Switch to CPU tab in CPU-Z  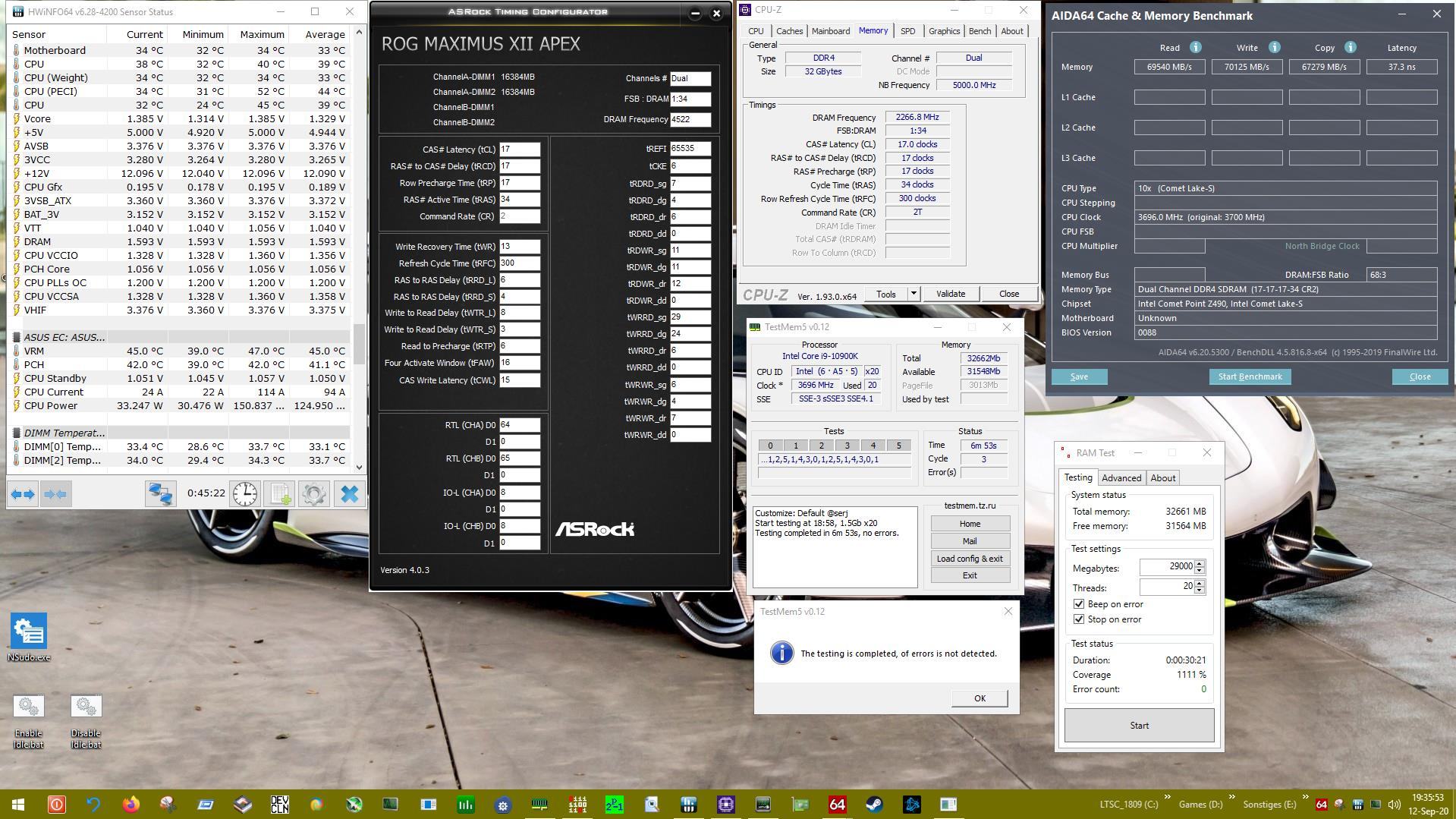(x=756, y=31)
